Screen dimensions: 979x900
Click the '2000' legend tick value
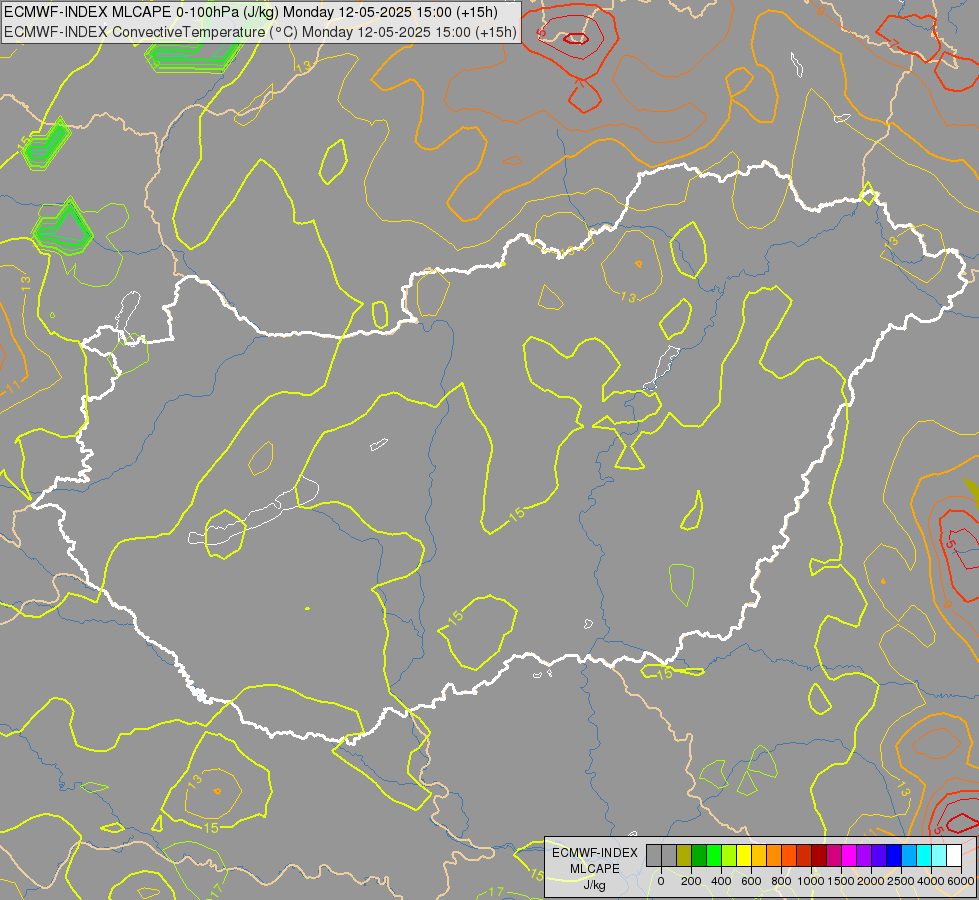coord(871,881)
